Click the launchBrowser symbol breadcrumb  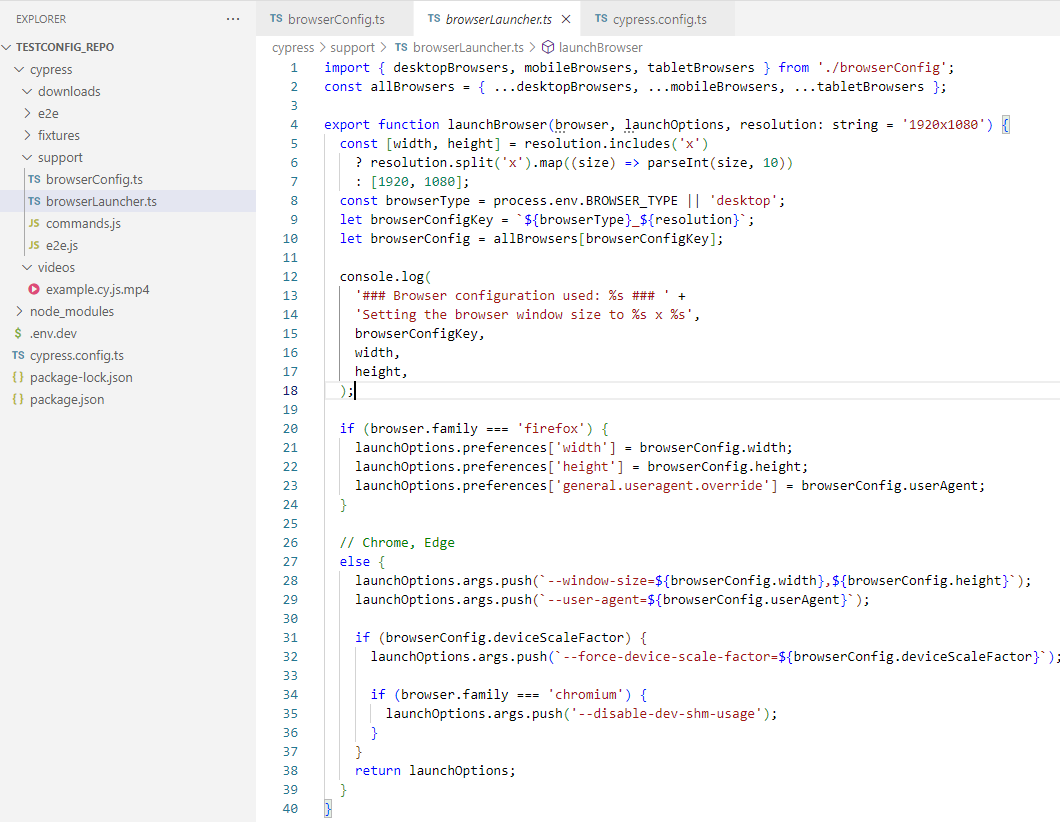point(600,47)
